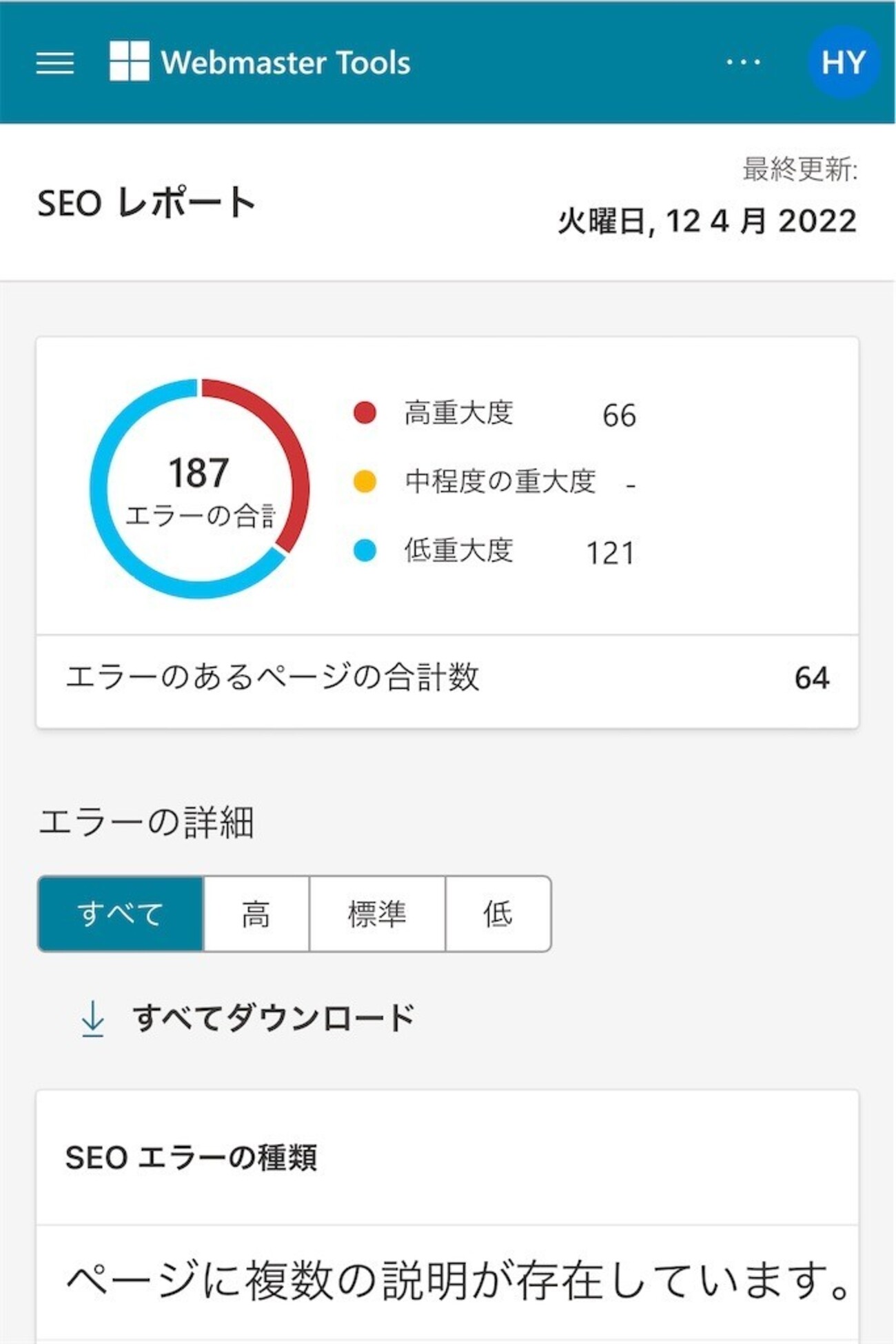Switch to the 低 severity tab

point(498,914)
